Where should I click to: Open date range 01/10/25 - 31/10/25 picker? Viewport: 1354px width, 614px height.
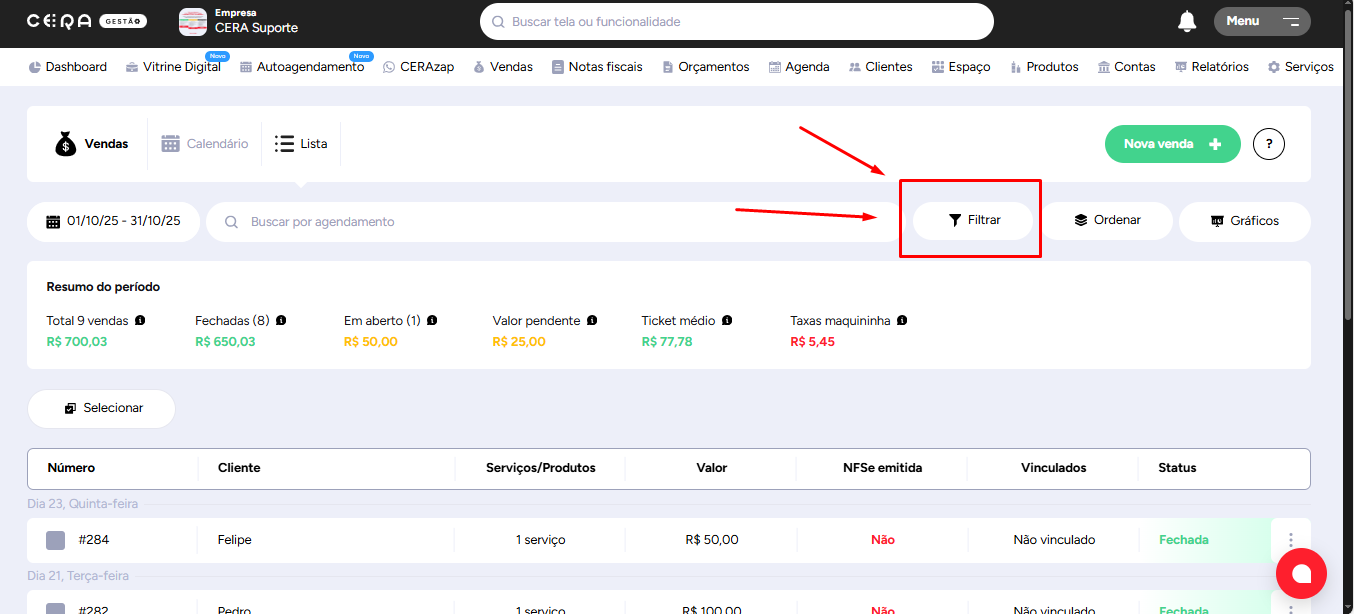(113, 221)
